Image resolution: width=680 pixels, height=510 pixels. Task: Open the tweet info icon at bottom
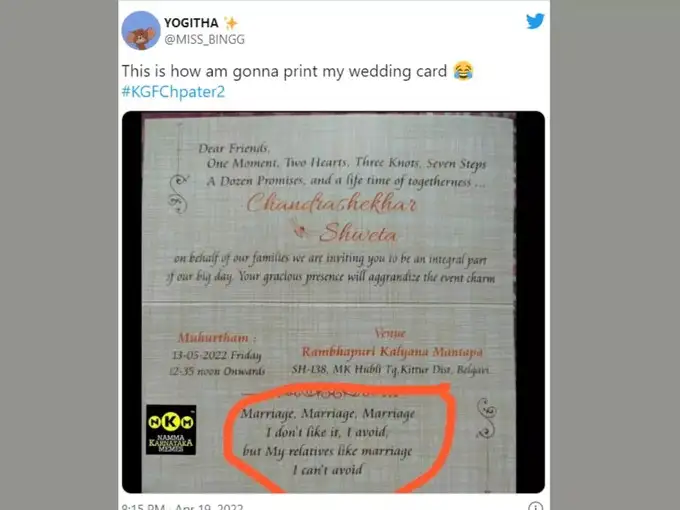pyautogui.click(x=536, y=506)
